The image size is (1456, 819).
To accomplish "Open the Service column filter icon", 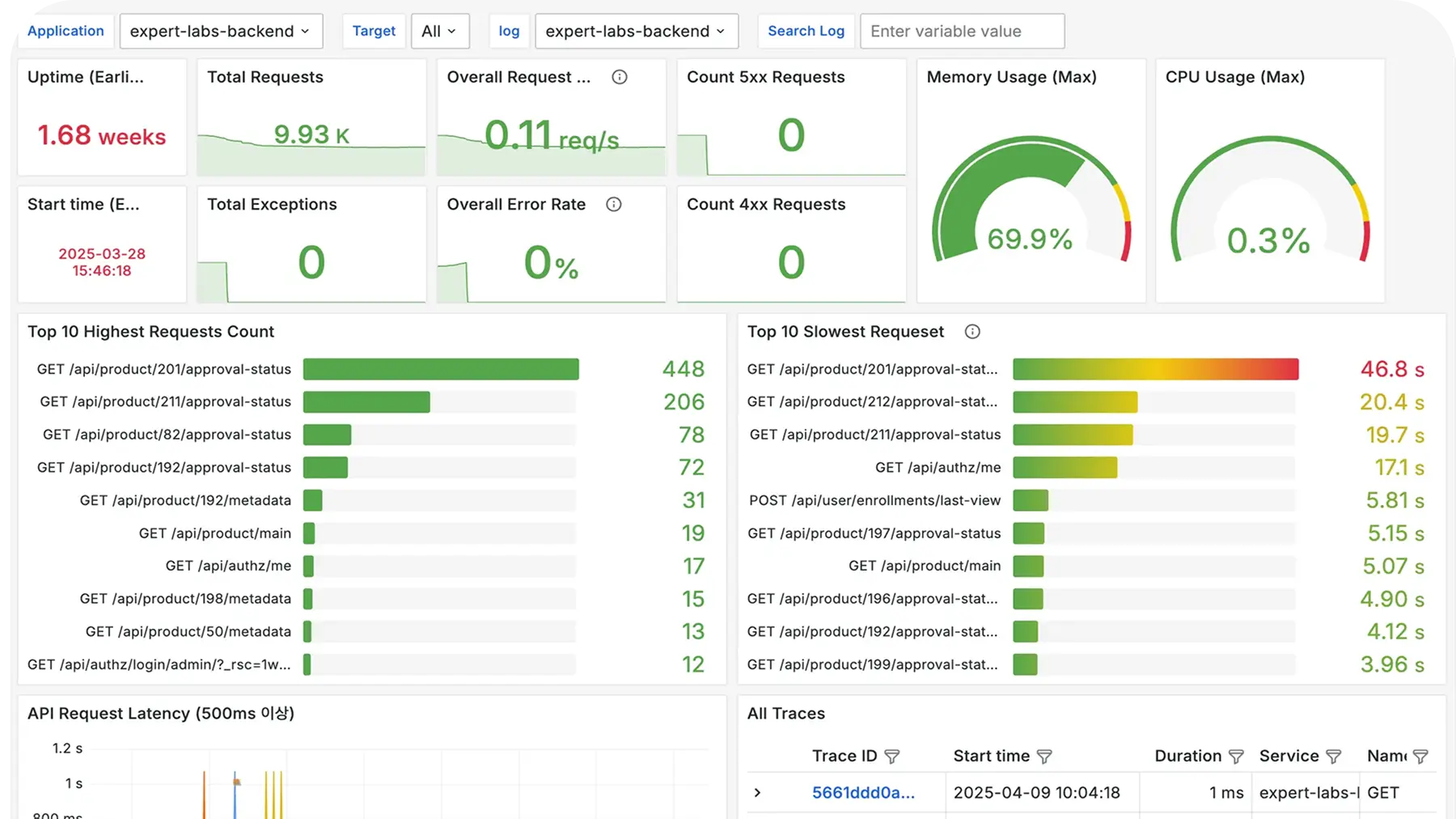I will click(x=1333, y=757).
